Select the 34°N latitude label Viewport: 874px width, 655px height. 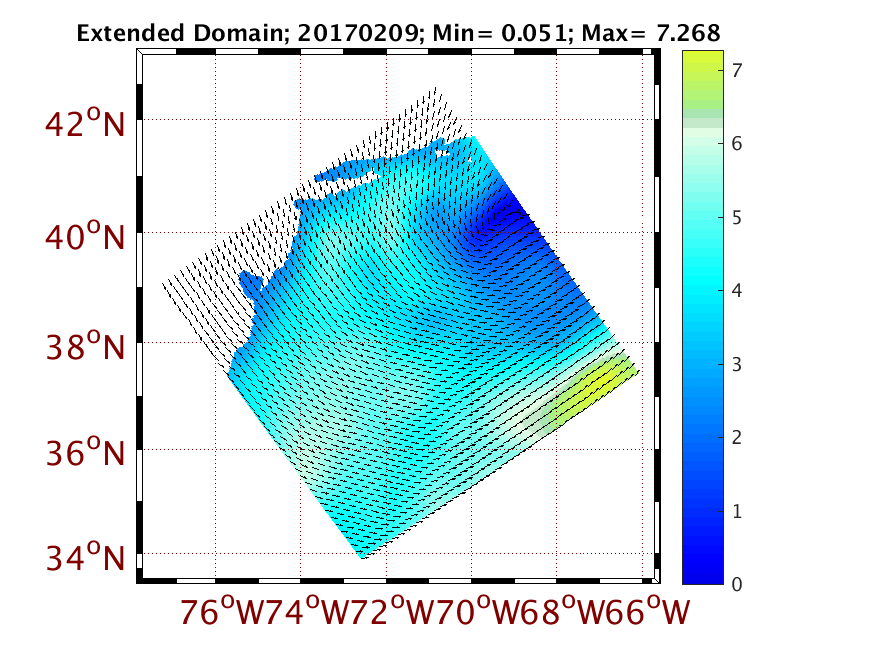point(85,557)
